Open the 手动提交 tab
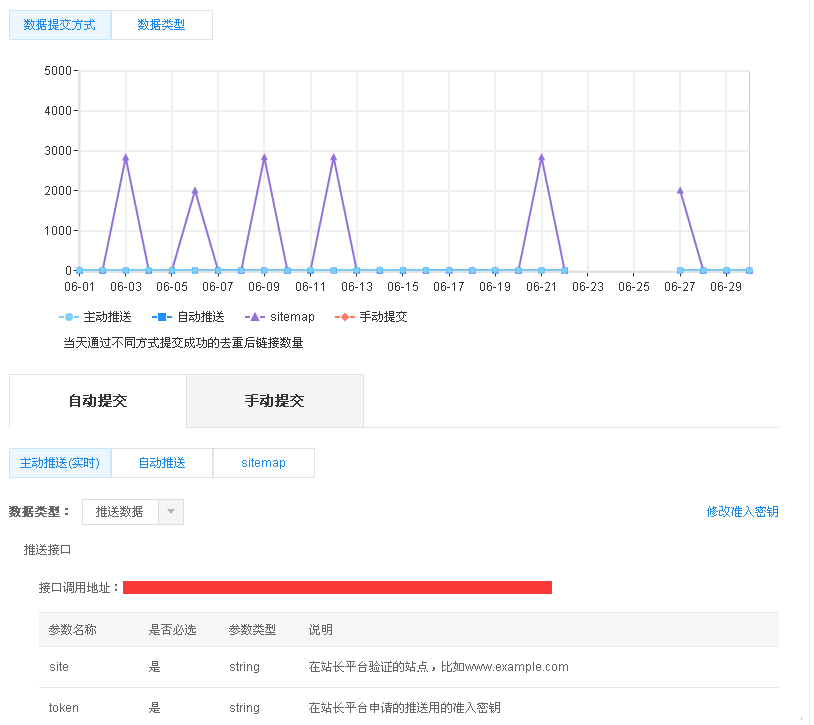 274,401
